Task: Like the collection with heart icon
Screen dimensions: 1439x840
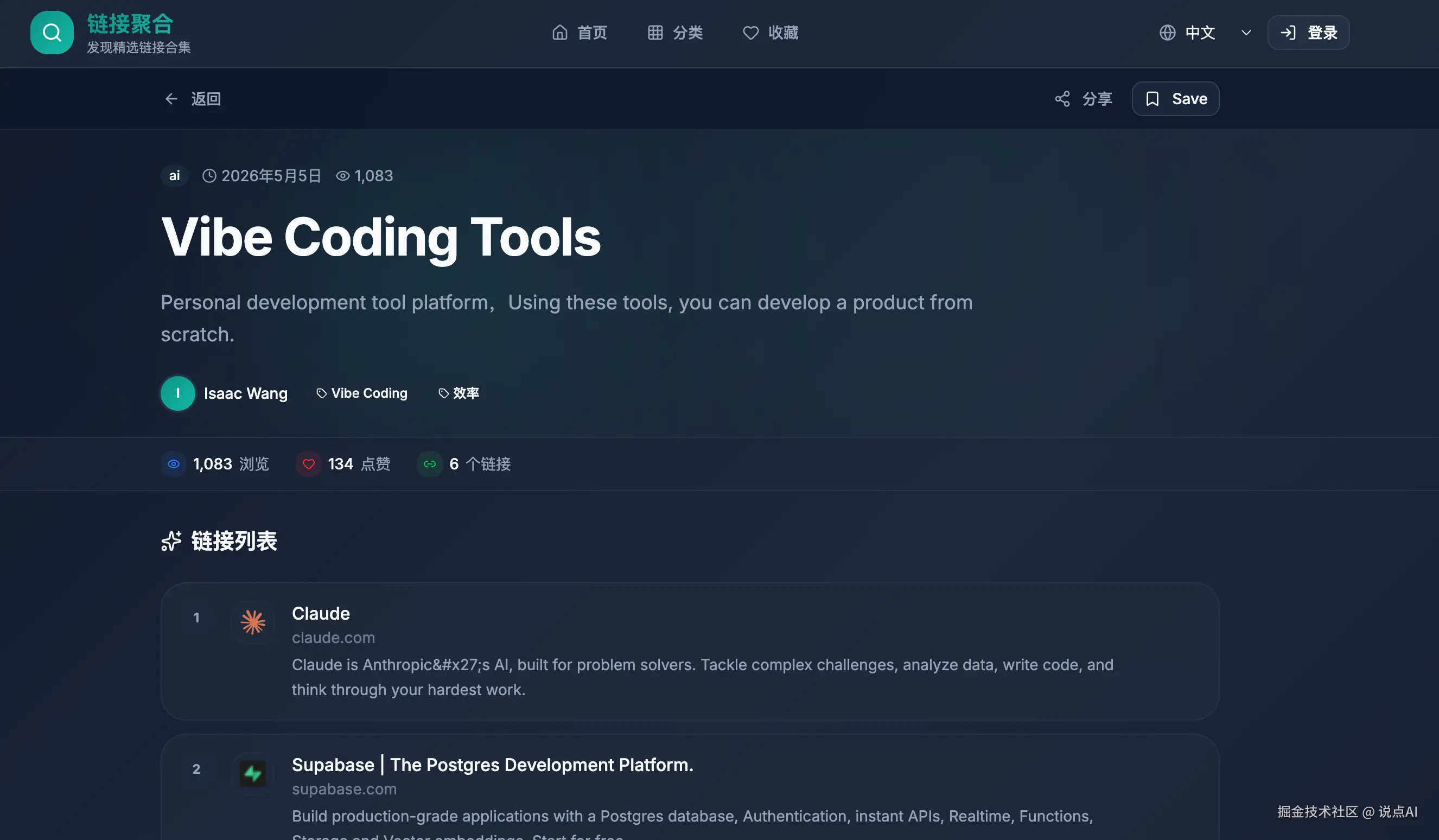Action: click(308, 464)
